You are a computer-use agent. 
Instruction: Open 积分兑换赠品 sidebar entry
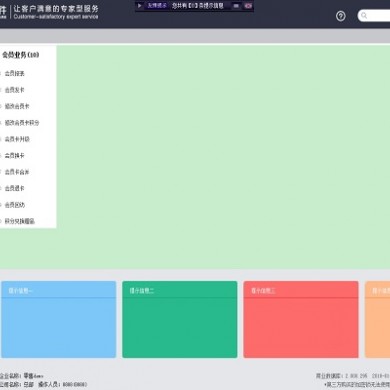coord(19,221)
